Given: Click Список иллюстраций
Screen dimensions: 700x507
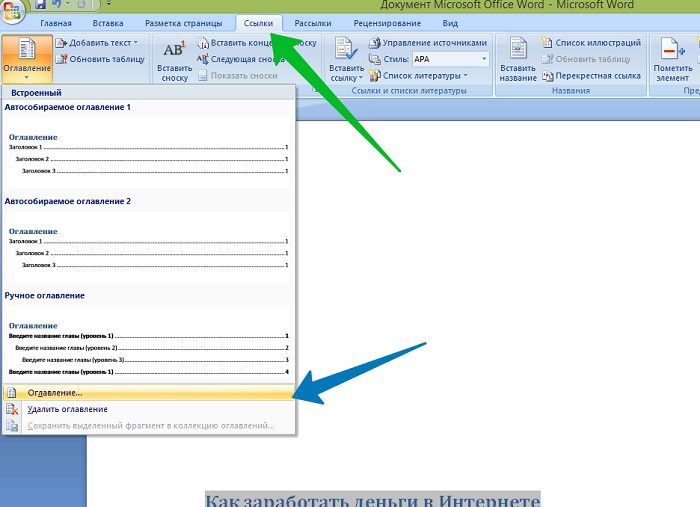Looking at the screenshot, I should [592, 43].
